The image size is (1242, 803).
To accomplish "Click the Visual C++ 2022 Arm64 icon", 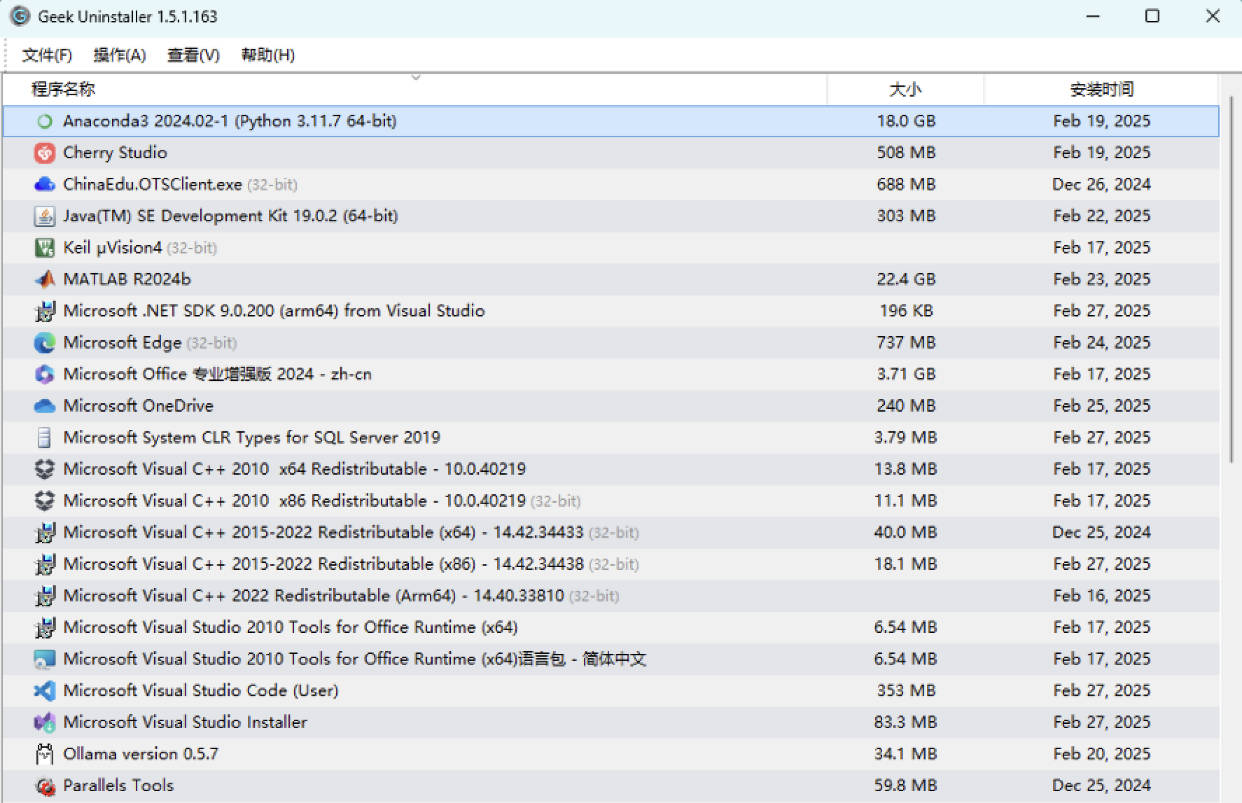I will (44, 596).
